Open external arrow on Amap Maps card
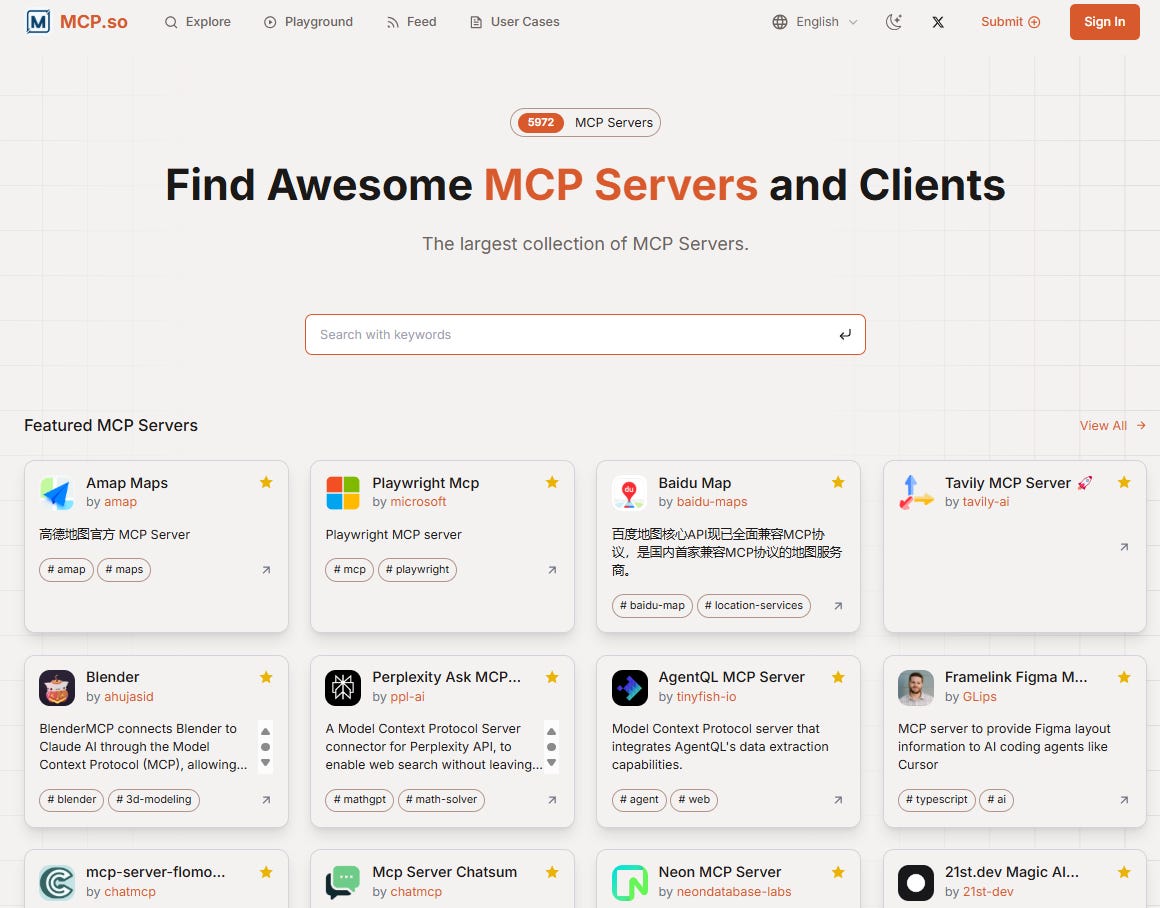Image resolution: width=1160 pixels, height=908 pixels. (x=266, y=570)
